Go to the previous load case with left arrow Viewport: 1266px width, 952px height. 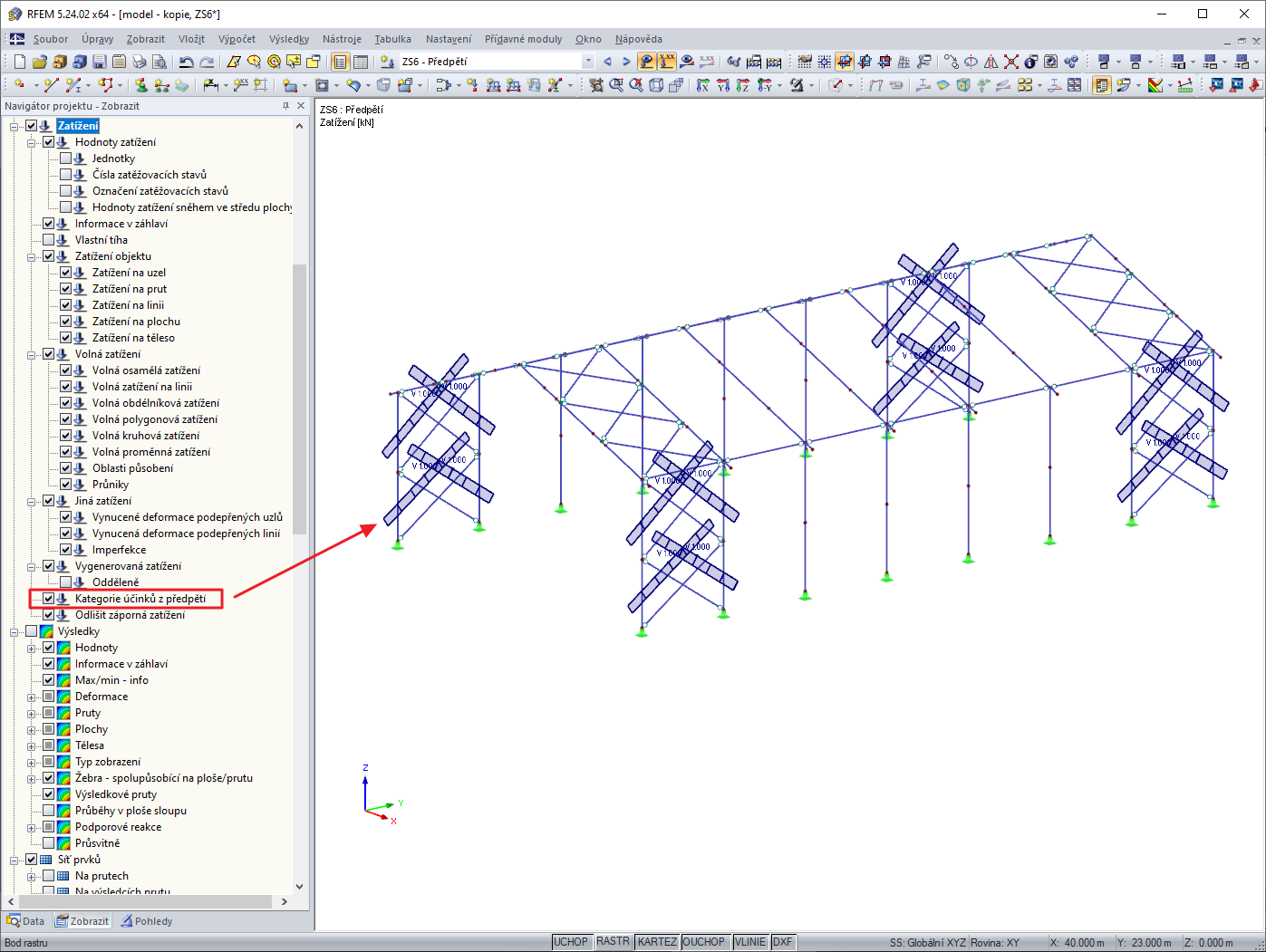tap(607, 62)
